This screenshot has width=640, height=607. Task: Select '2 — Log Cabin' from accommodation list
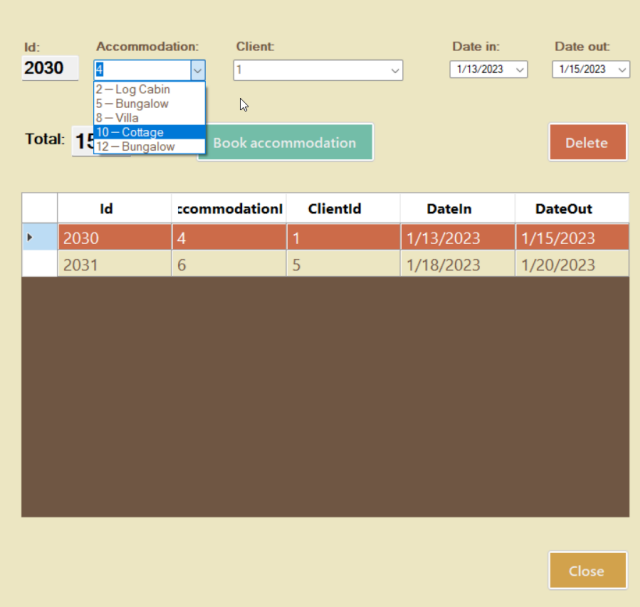click(x=149, y=89)
